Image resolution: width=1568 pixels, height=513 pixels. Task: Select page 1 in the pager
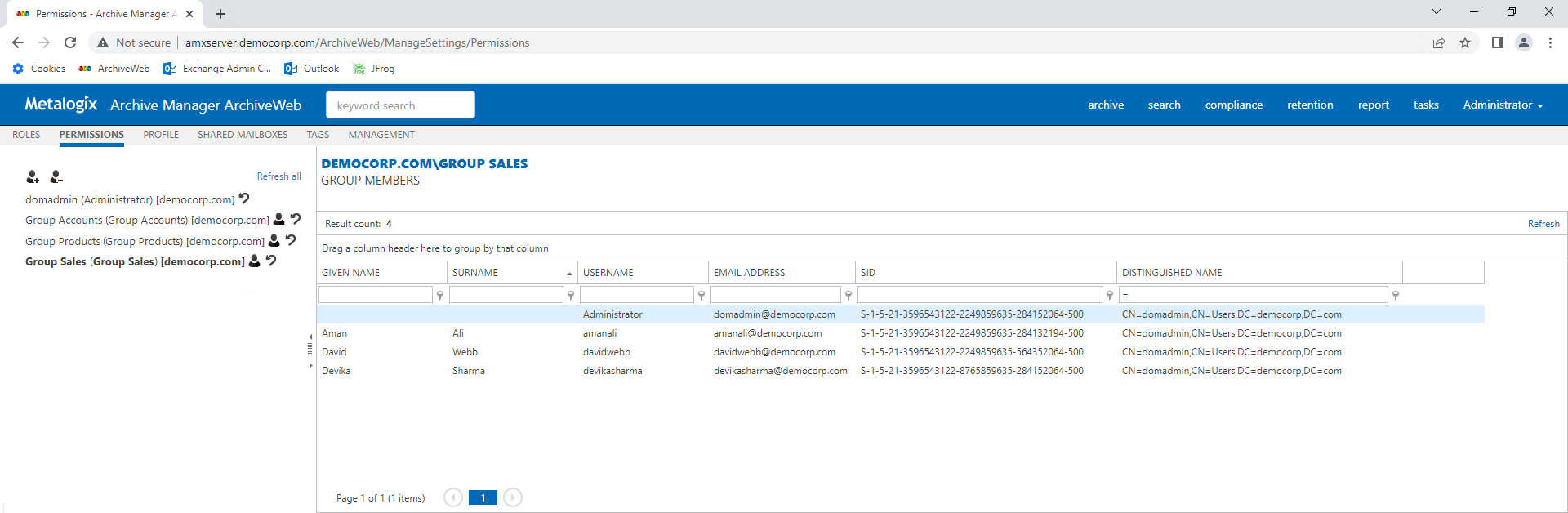(483, 497)
